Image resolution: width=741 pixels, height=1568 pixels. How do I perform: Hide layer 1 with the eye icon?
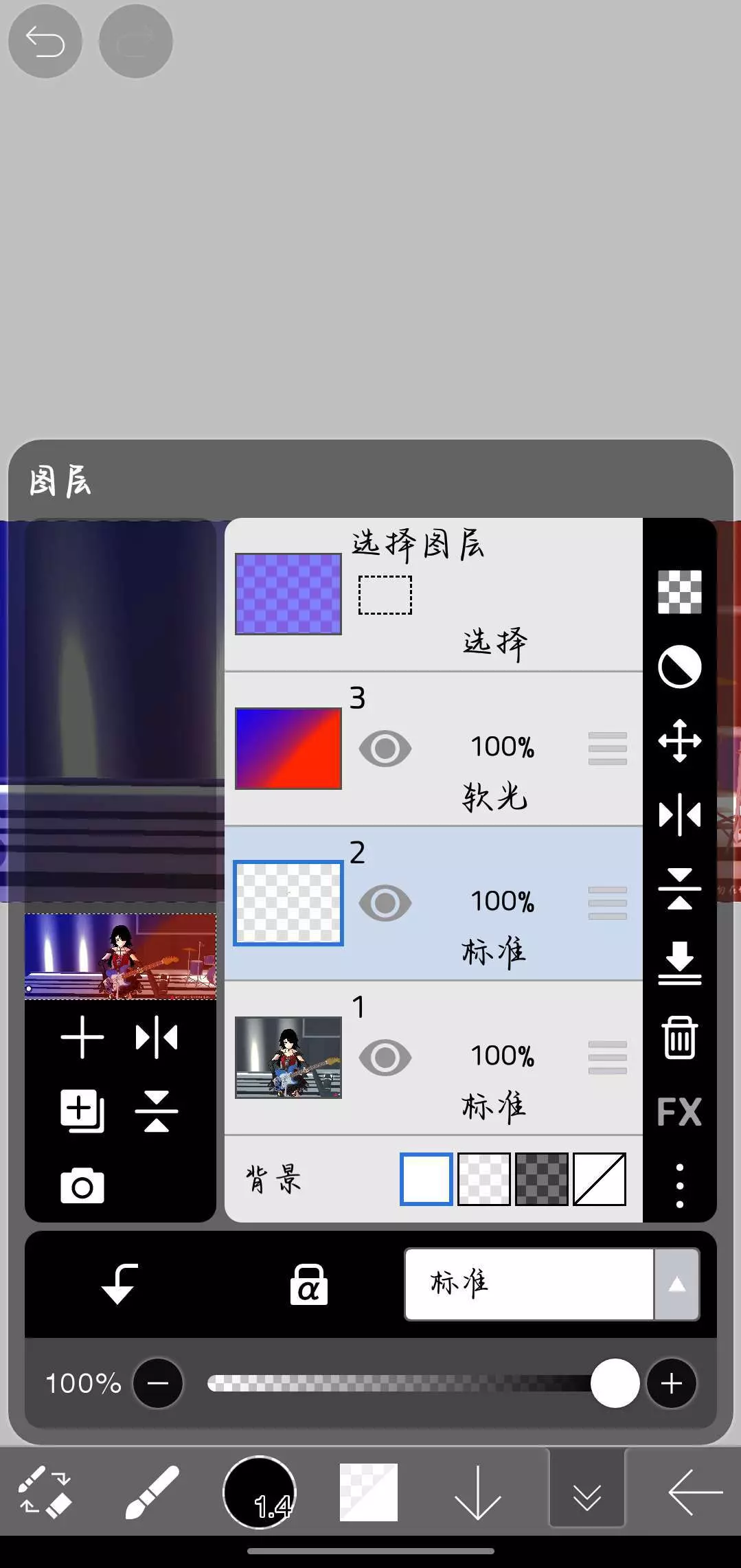click(x=385, y=1058)
